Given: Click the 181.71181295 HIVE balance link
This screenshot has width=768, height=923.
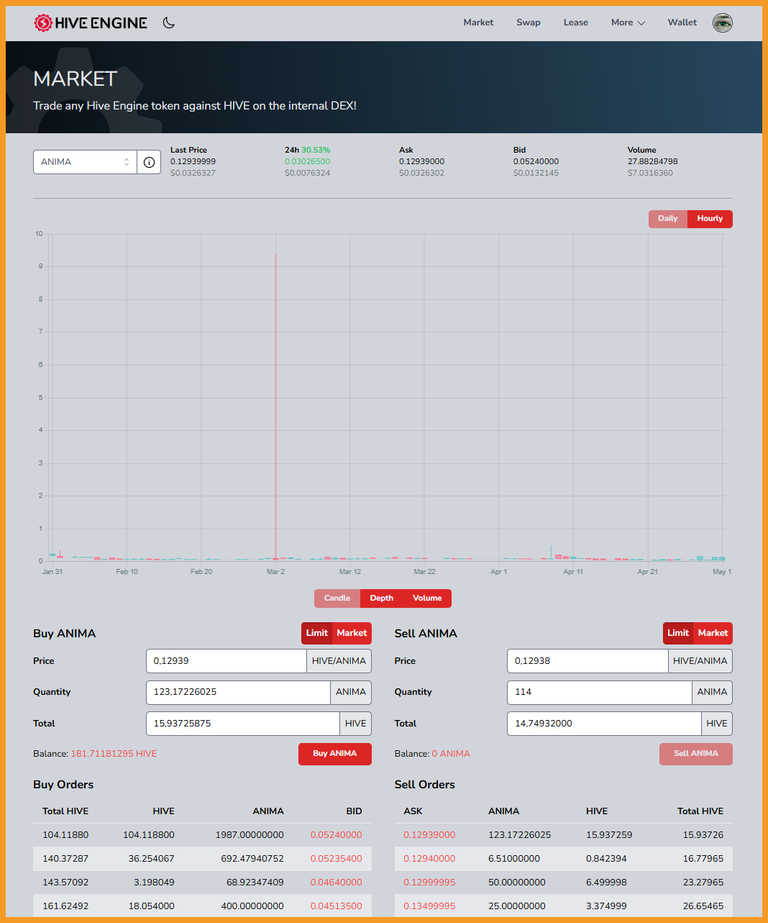Looking at the screenshot, I should click(114, 753).
